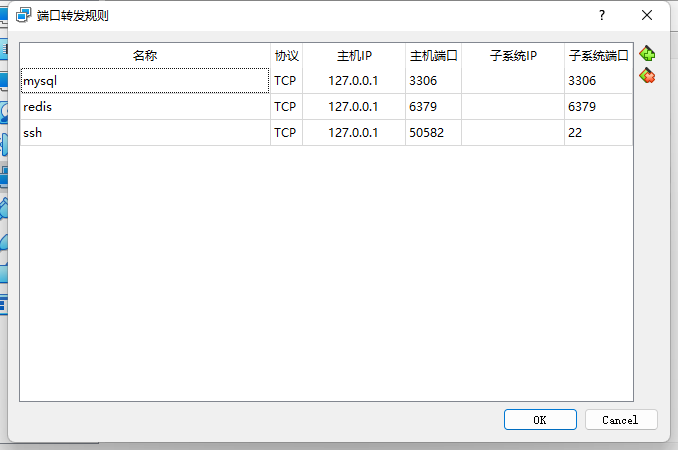
Task: Select host port 50582 cell
Action: tap(433, 133)
